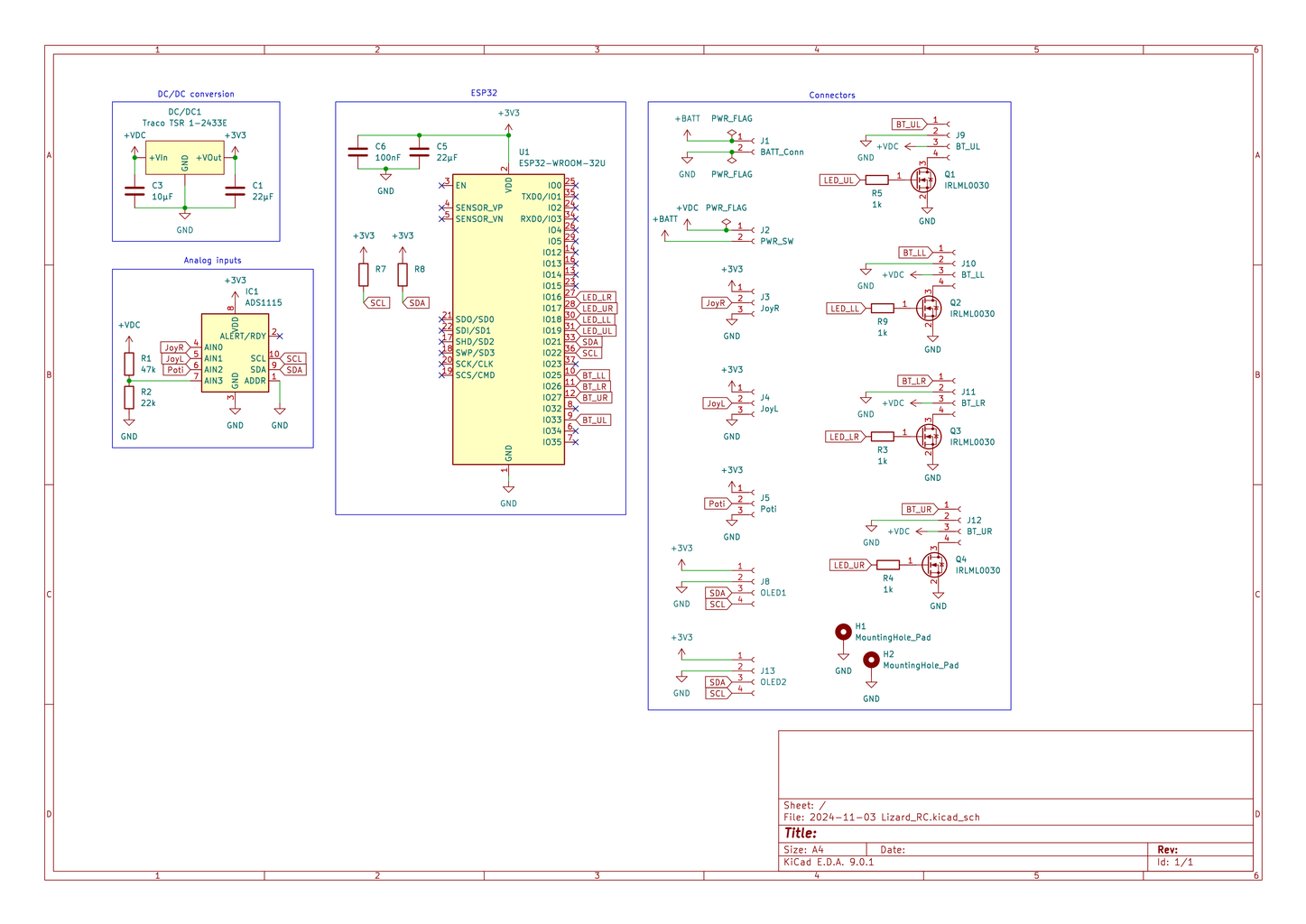Screen dimensions: 1306x924
Task: Click the 'Size: A4' title block field
Action: (x=803, y=850)
